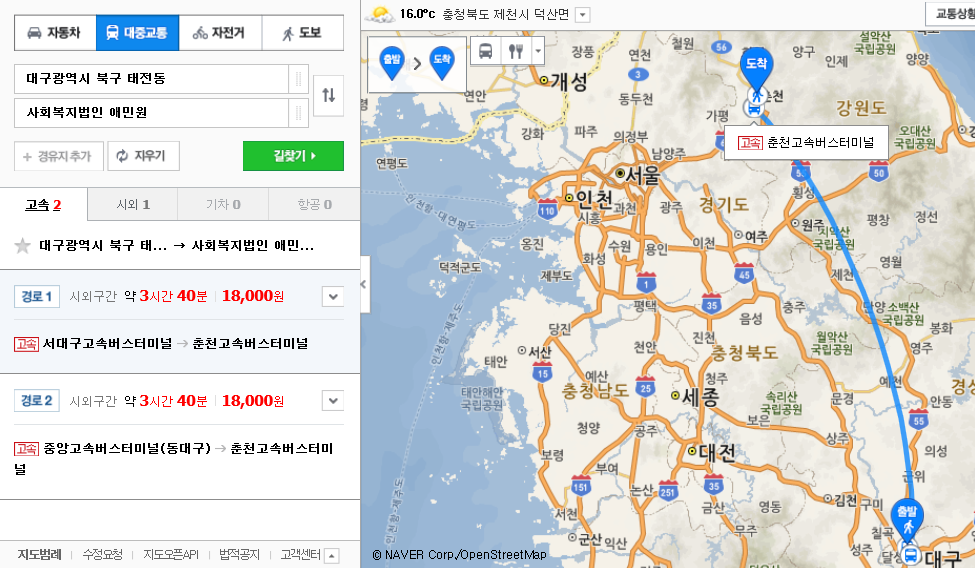Open weather location dropdown arrow
Image resolution: width=975 pixels, height=568 pixels.
pos(583,15)
